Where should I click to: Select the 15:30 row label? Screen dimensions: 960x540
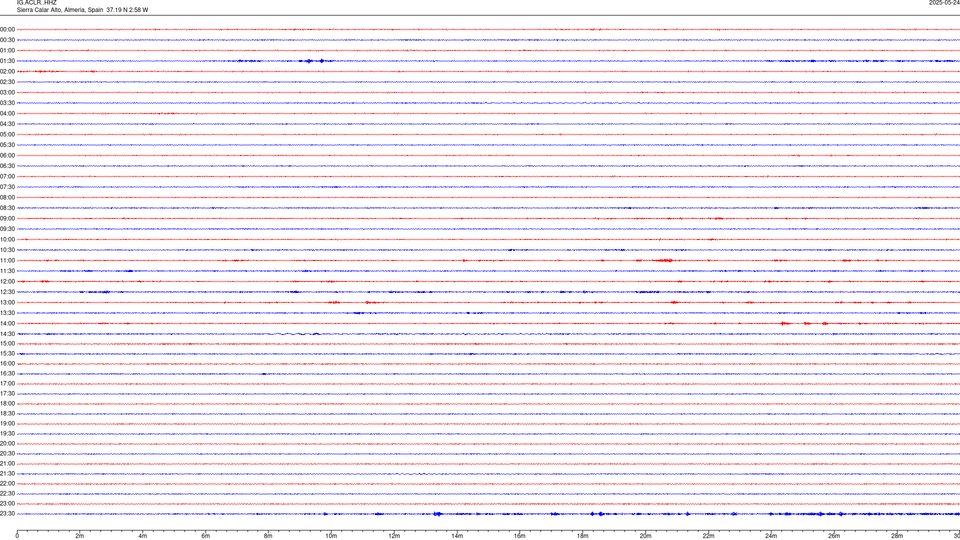[7, 353]
